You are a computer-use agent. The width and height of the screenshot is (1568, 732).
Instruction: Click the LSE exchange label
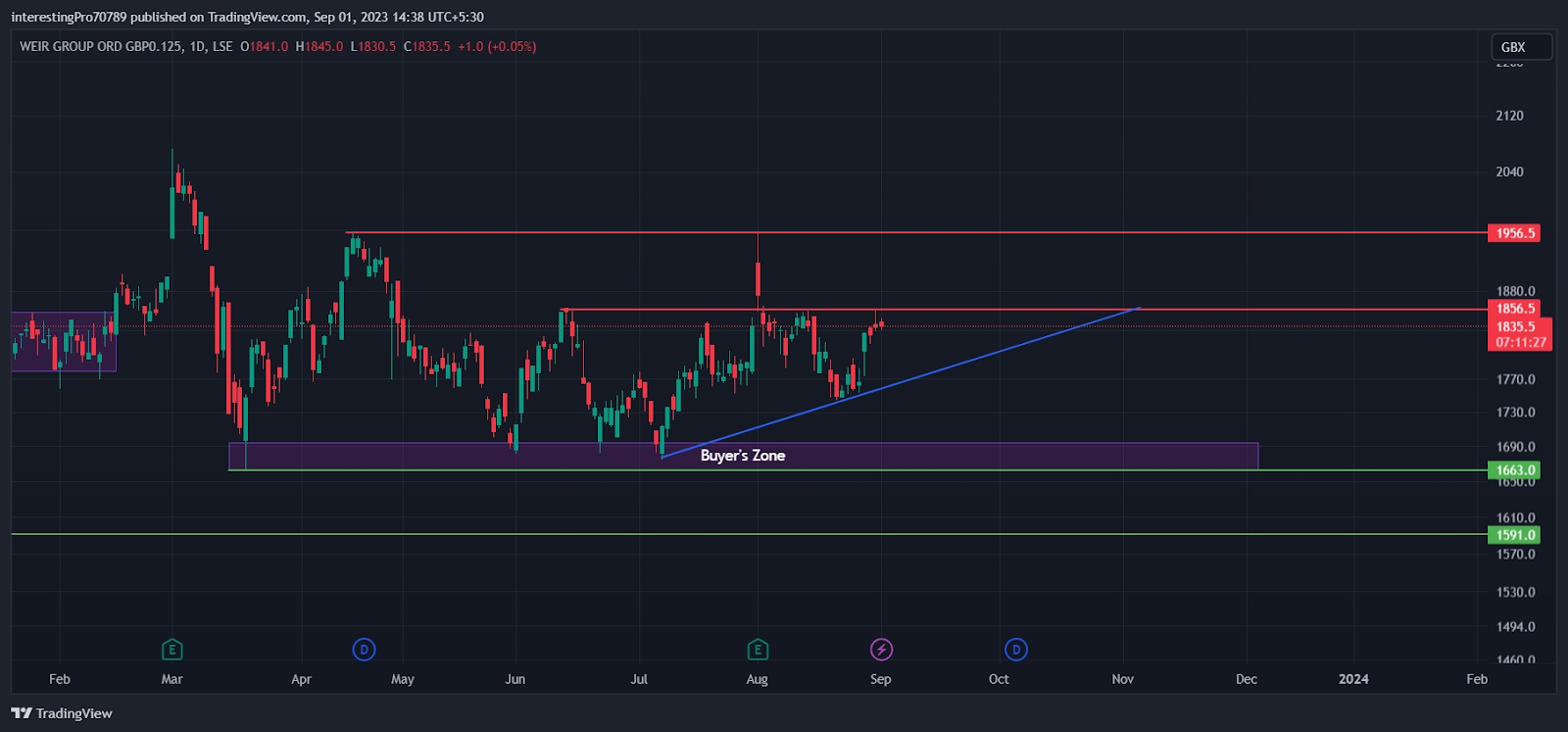click(x=222, y=46)
